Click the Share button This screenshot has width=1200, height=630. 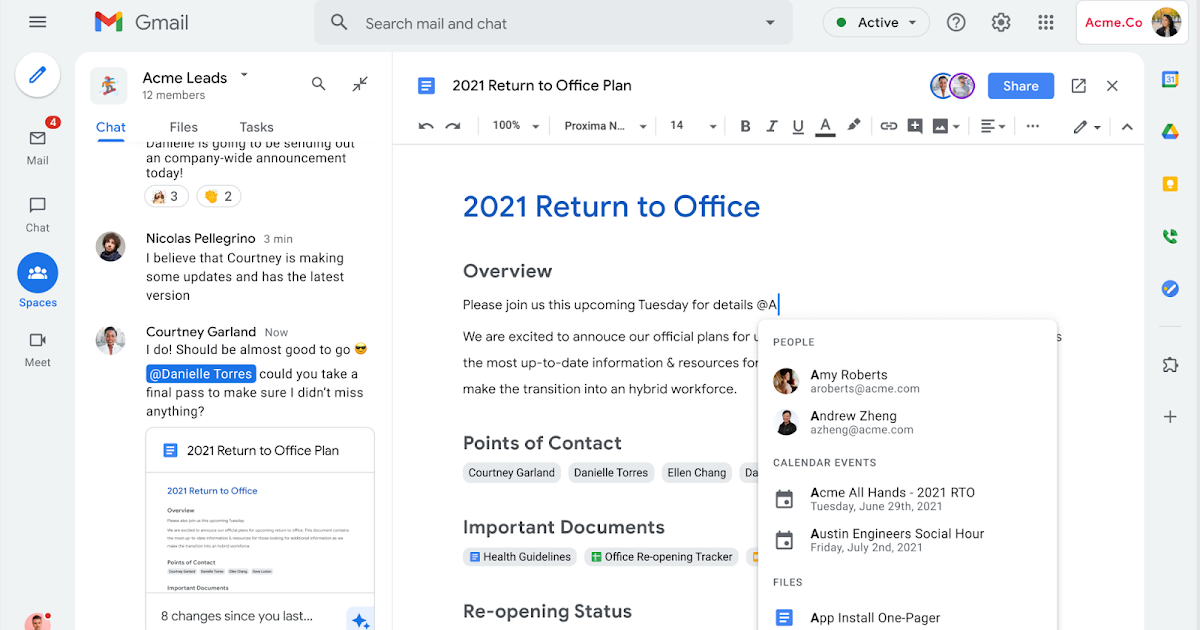pos(1020,86)
